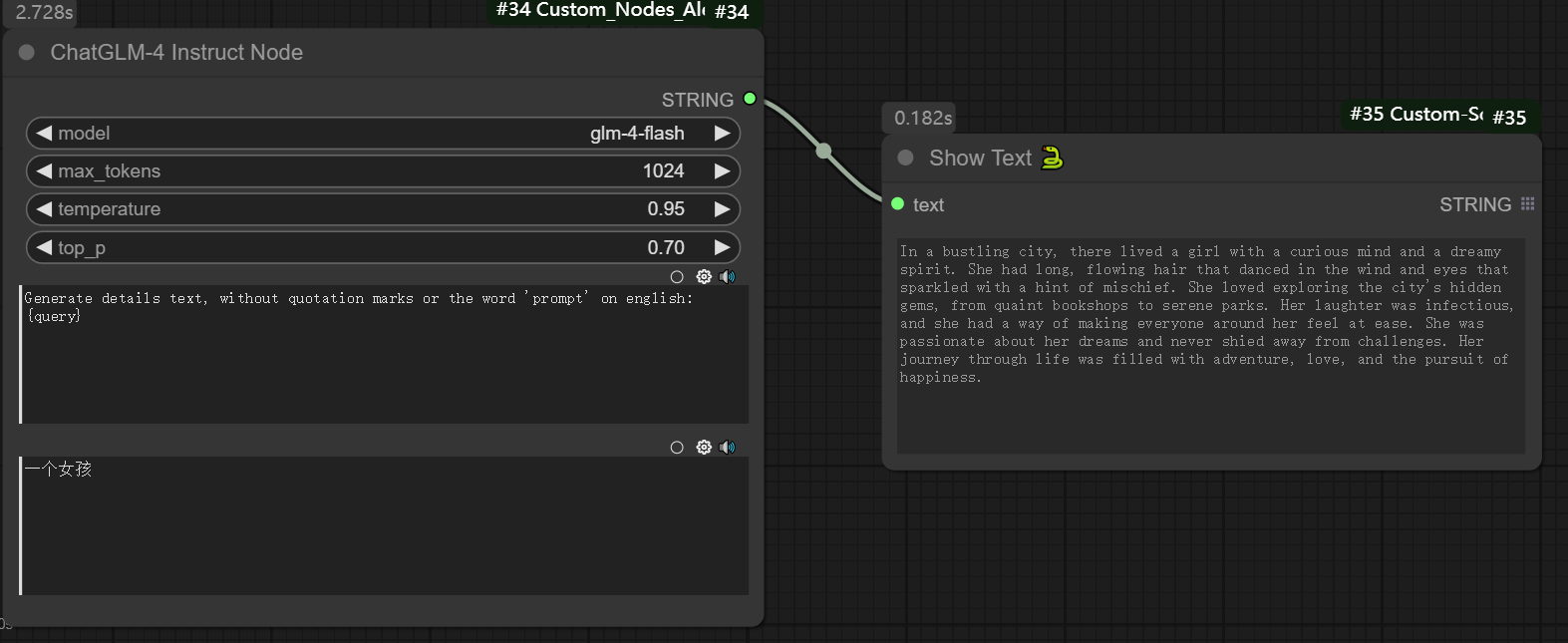The height and width of the screenshot is (643, 1568).
Task: Click the grid icon beside Show Text STRING
Action: [x=1527, y=204]
